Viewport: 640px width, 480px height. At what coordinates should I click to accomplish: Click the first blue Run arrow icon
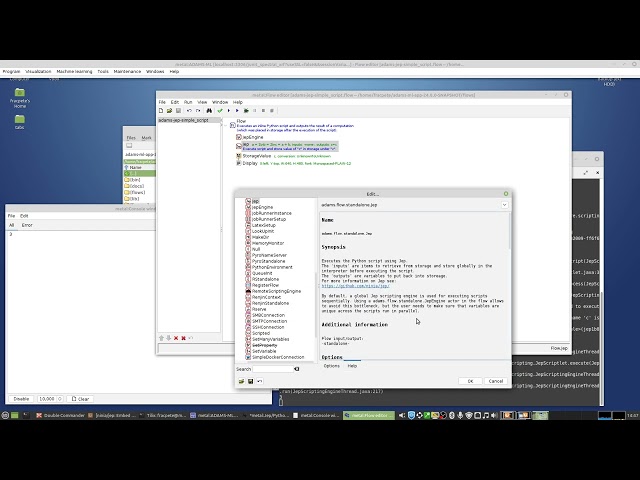click(229, 111)
